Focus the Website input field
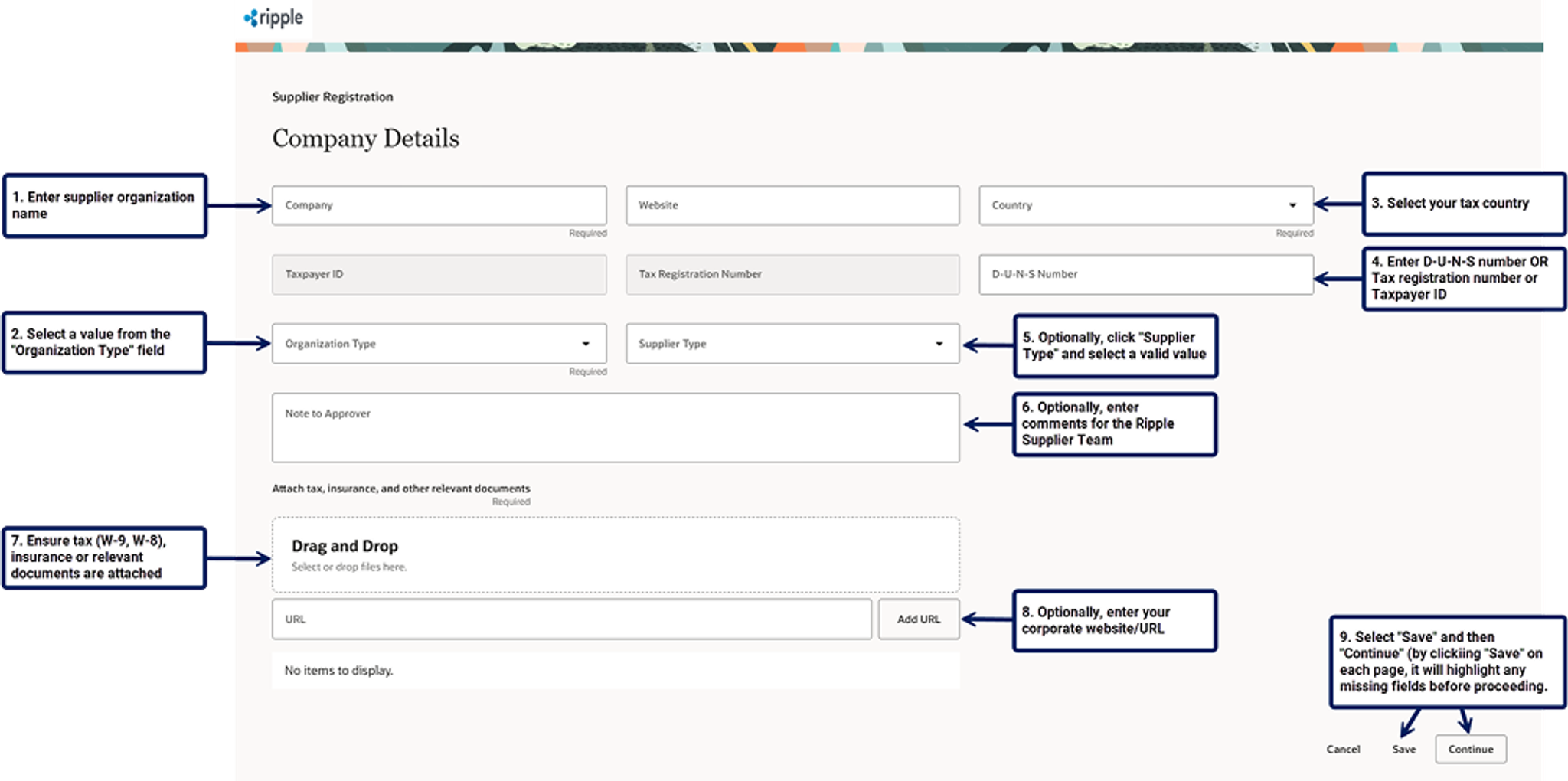This screenshot has width=1568, height=781. [792, 205]
